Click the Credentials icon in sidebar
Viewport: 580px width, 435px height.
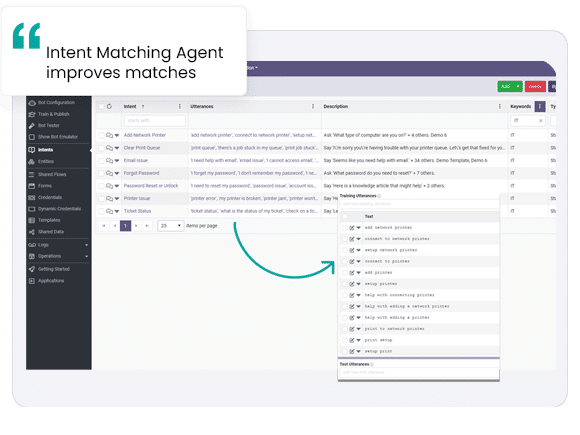(32, 197)
